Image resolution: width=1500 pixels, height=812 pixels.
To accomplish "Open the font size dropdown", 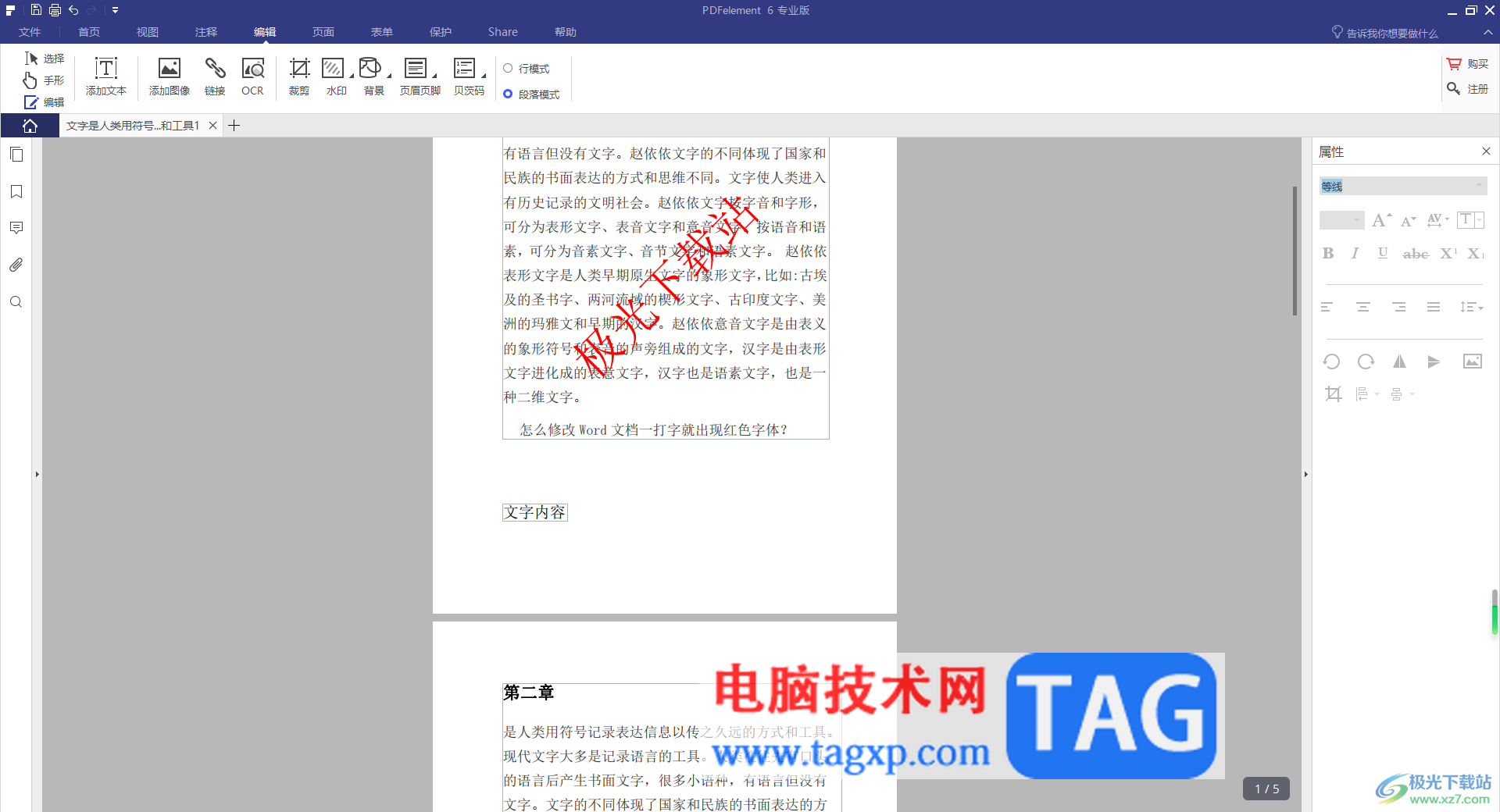I will point(1341,220).
